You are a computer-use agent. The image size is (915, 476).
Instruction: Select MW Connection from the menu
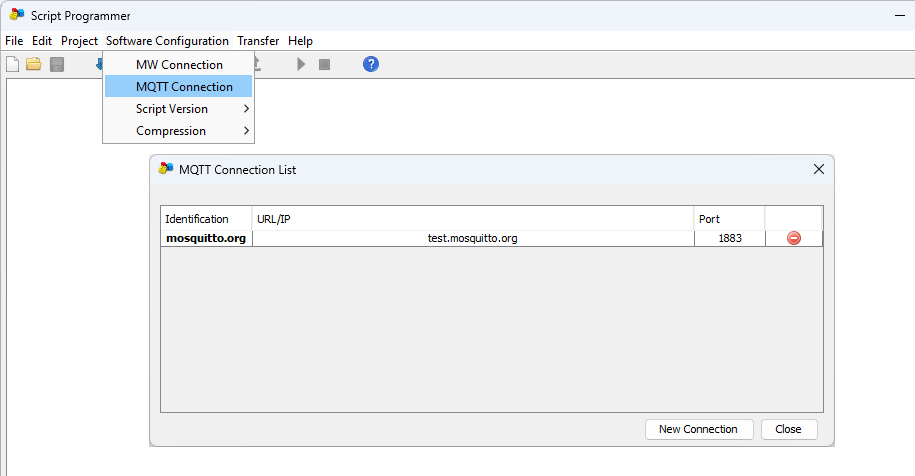(178, 65)
